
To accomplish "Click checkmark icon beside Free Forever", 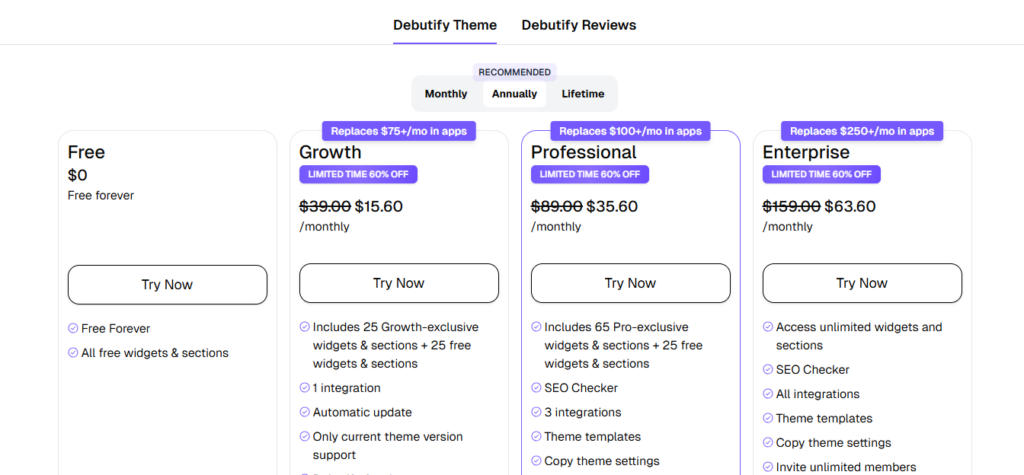I will 73,329.
